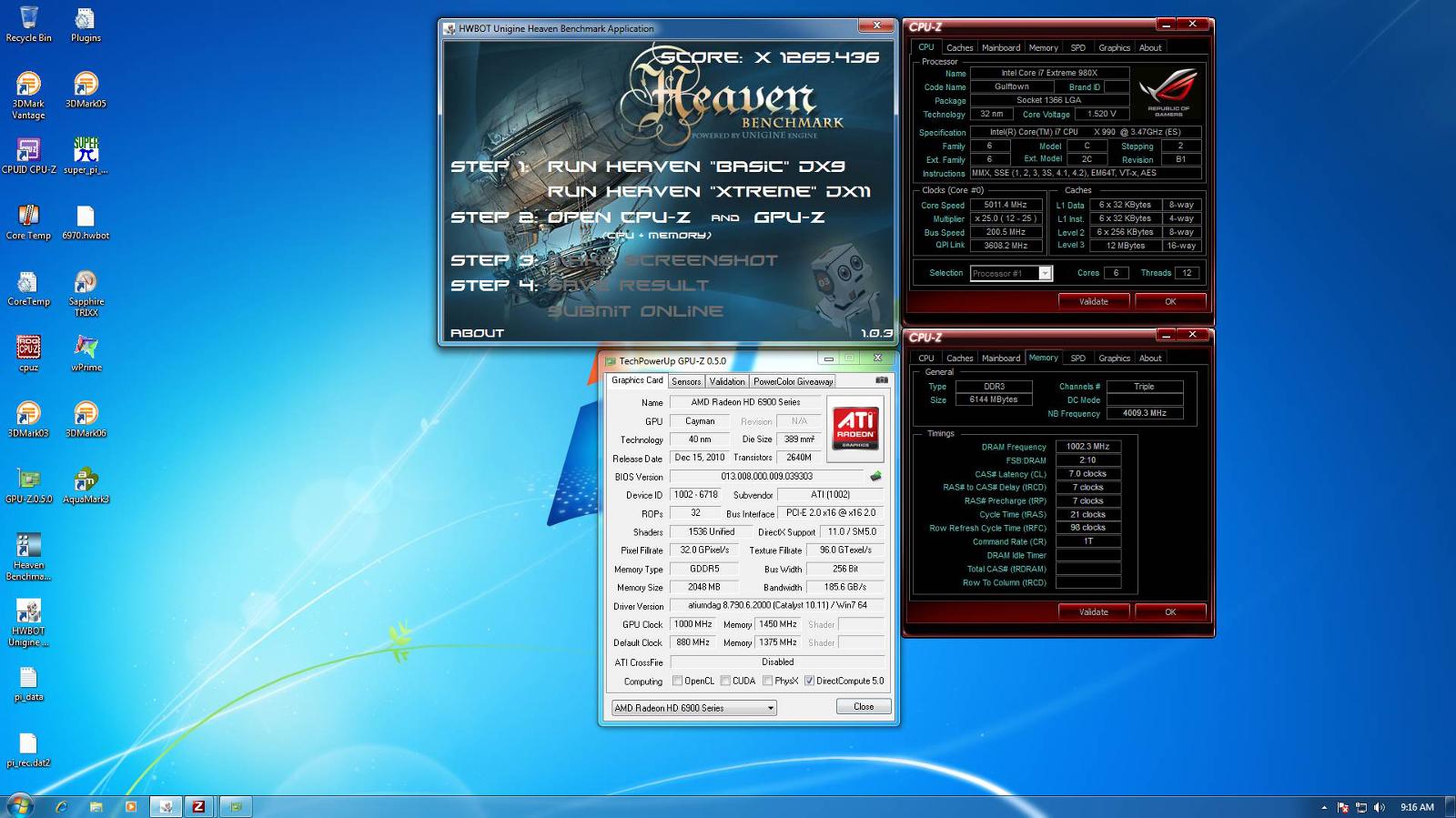Click Validate in lower CPU-Z Memory window

tap(1093, 611)
